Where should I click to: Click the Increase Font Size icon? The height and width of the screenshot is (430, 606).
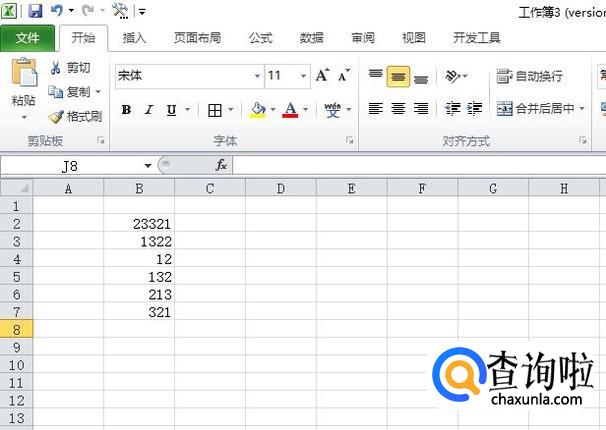coord(322,75)
